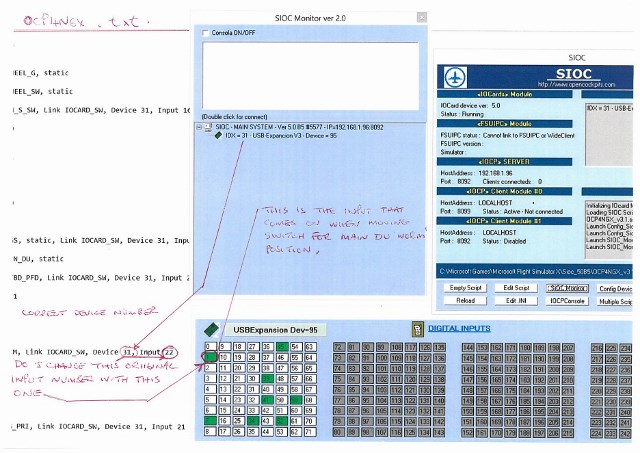Click the computer icon beside SIOC MAIN SYSTEM
640x453 pixels.
pos(211,125)
